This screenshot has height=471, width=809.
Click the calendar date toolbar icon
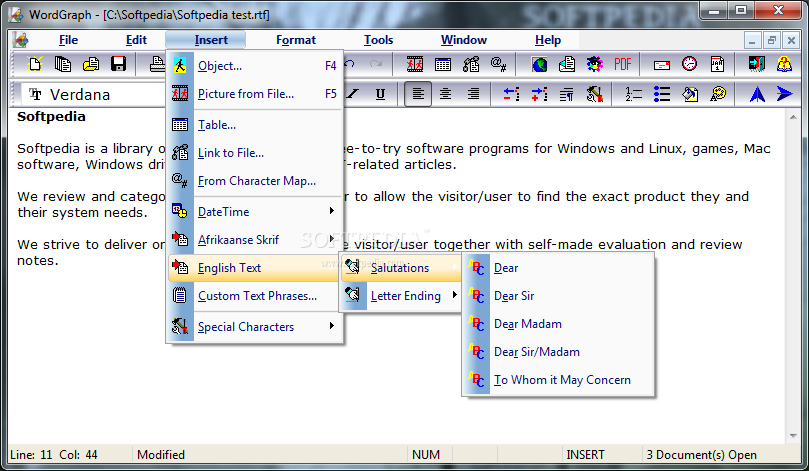coord(717,64)
